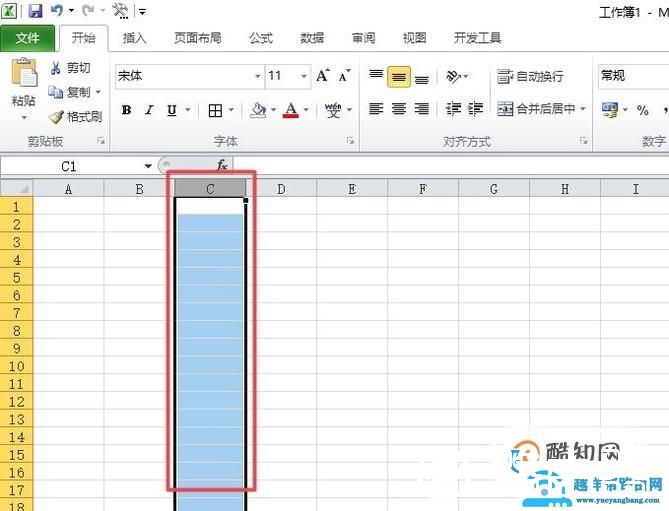Click the number format box showing 常规
Viewport: 669px width, 511px height.
[633, 76]
